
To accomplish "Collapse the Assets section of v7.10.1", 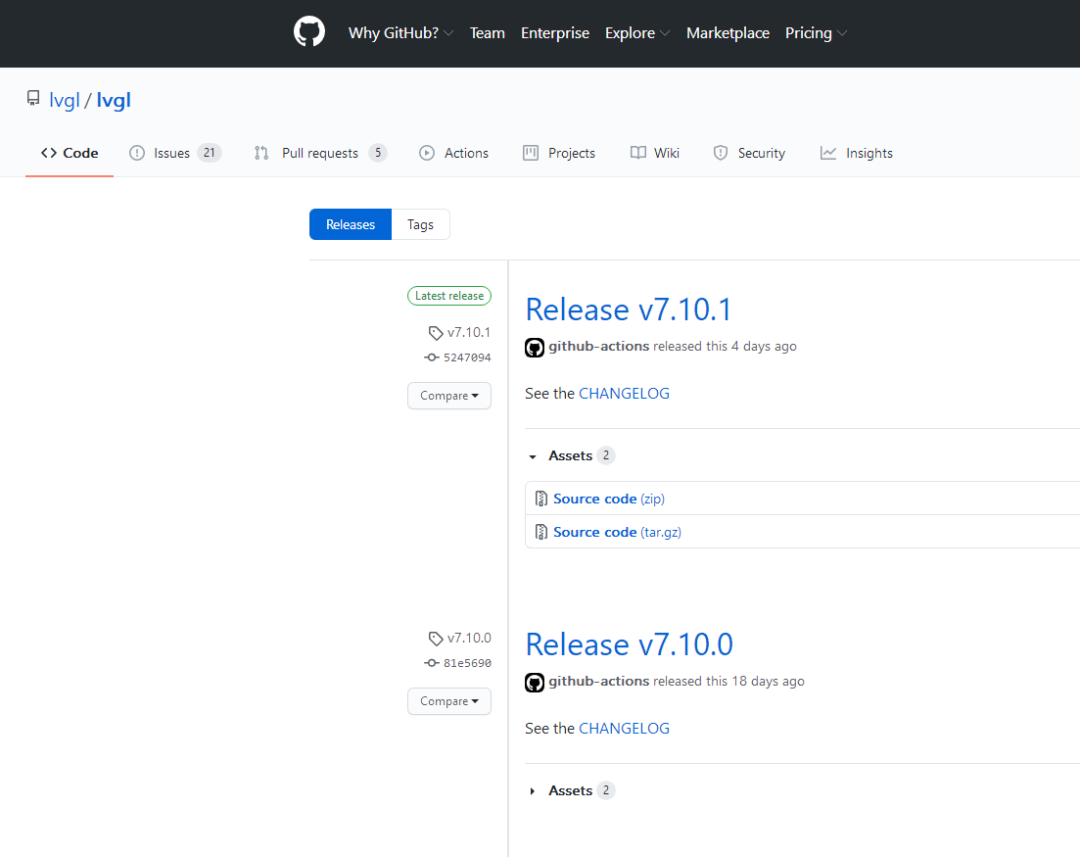I will [570, 455].
